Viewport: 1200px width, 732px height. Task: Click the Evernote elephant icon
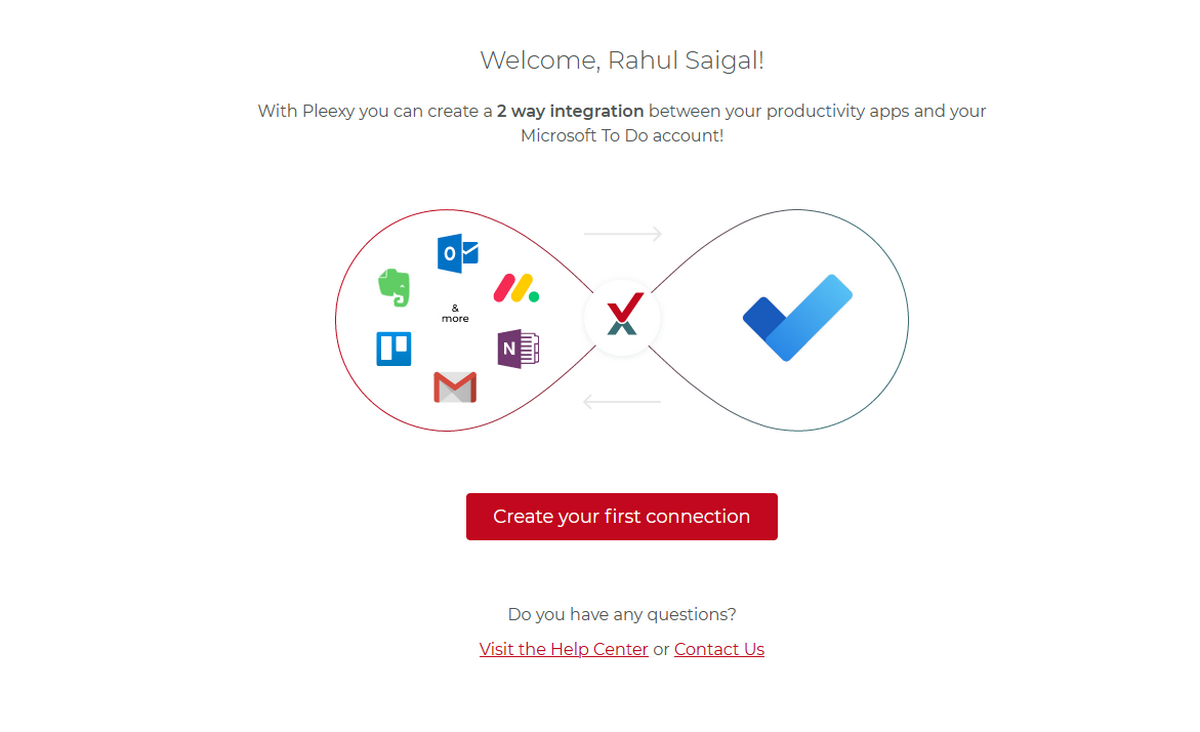point(394,287)
